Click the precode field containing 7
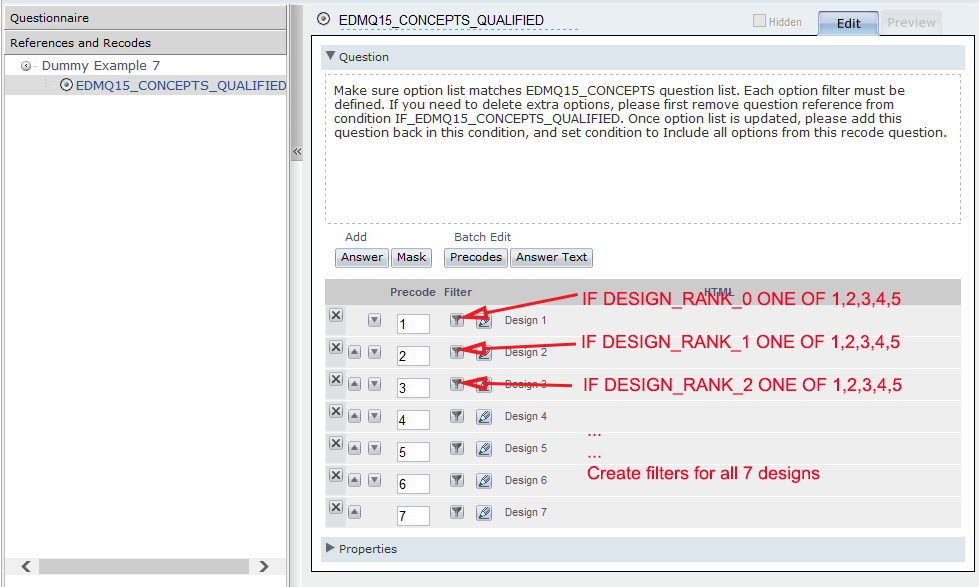 pos(413,516)
